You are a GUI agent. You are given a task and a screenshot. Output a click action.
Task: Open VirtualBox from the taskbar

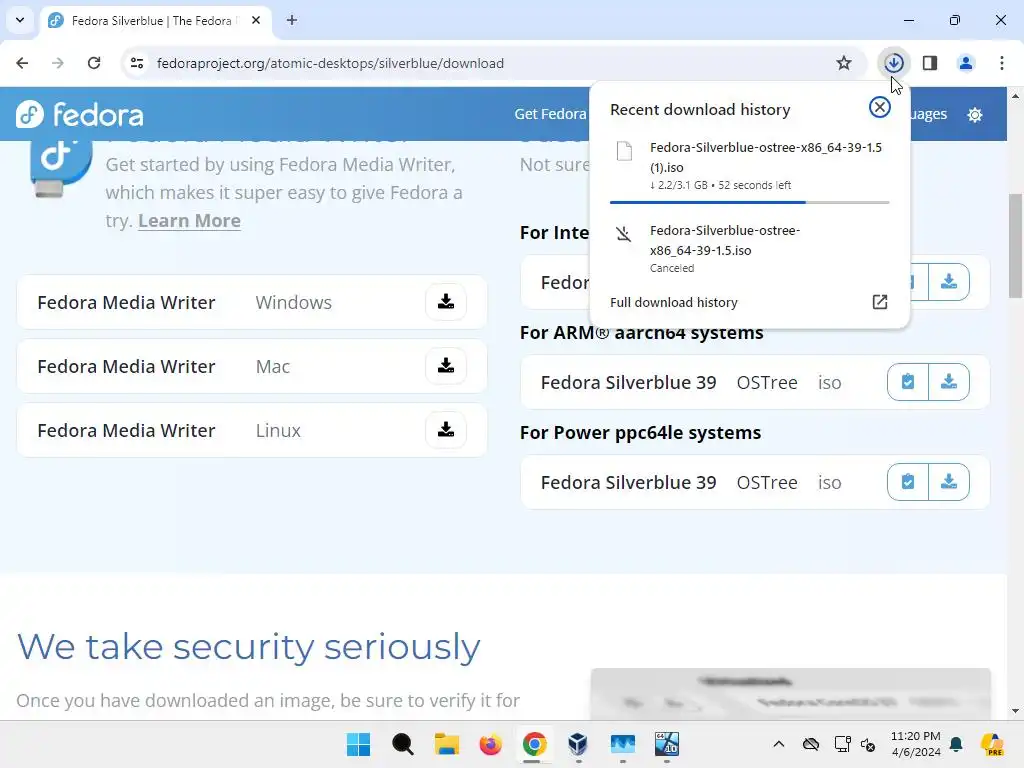coord(578,744)
